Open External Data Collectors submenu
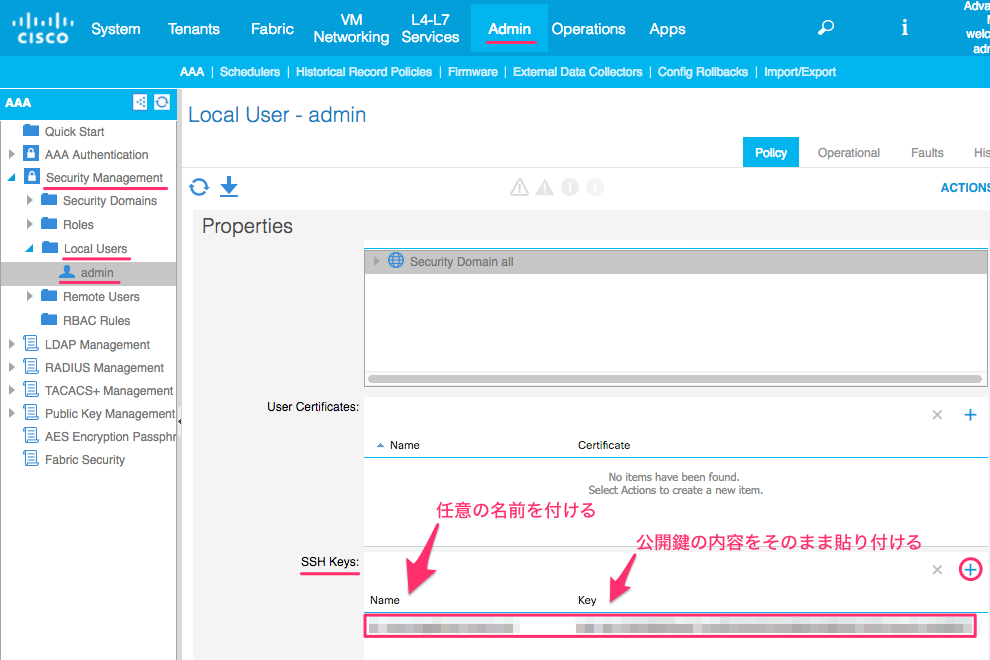Viewport: 990px width, 660px height. (578, 72)
